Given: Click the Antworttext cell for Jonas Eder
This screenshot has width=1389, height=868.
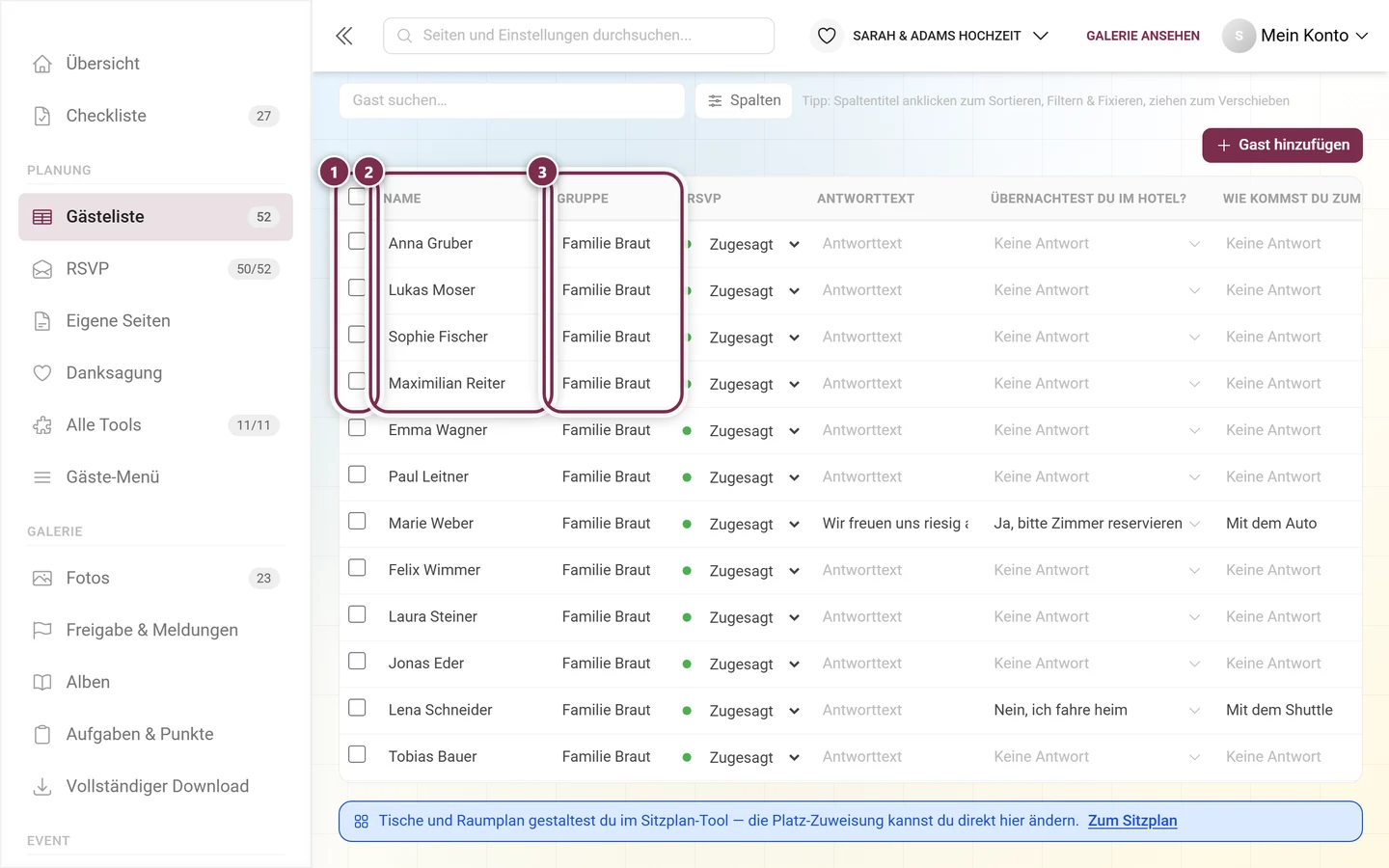Looking at the screenshot, I should pyautogui.click(x=893, y=664).
